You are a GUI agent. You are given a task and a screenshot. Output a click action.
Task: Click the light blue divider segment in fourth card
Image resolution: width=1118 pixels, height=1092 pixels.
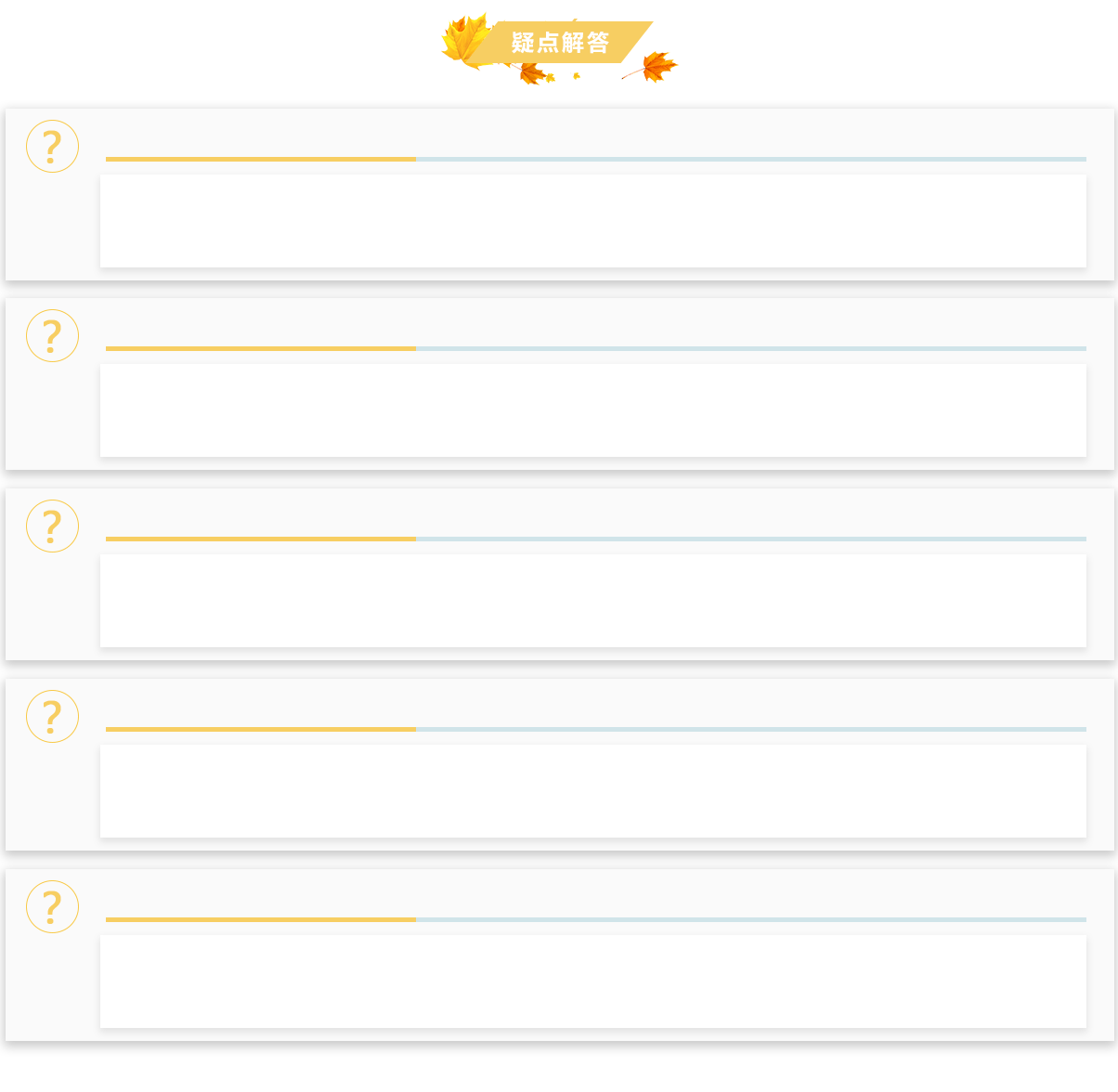(751, 729)
